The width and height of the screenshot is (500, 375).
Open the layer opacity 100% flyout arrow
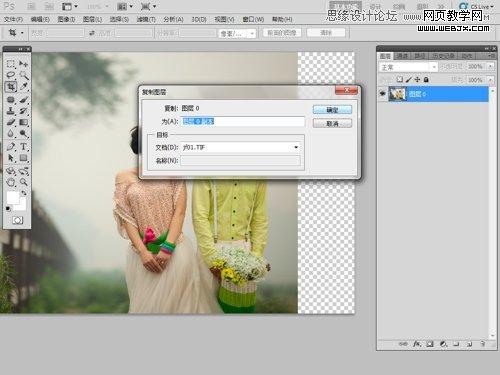(490, 66)
